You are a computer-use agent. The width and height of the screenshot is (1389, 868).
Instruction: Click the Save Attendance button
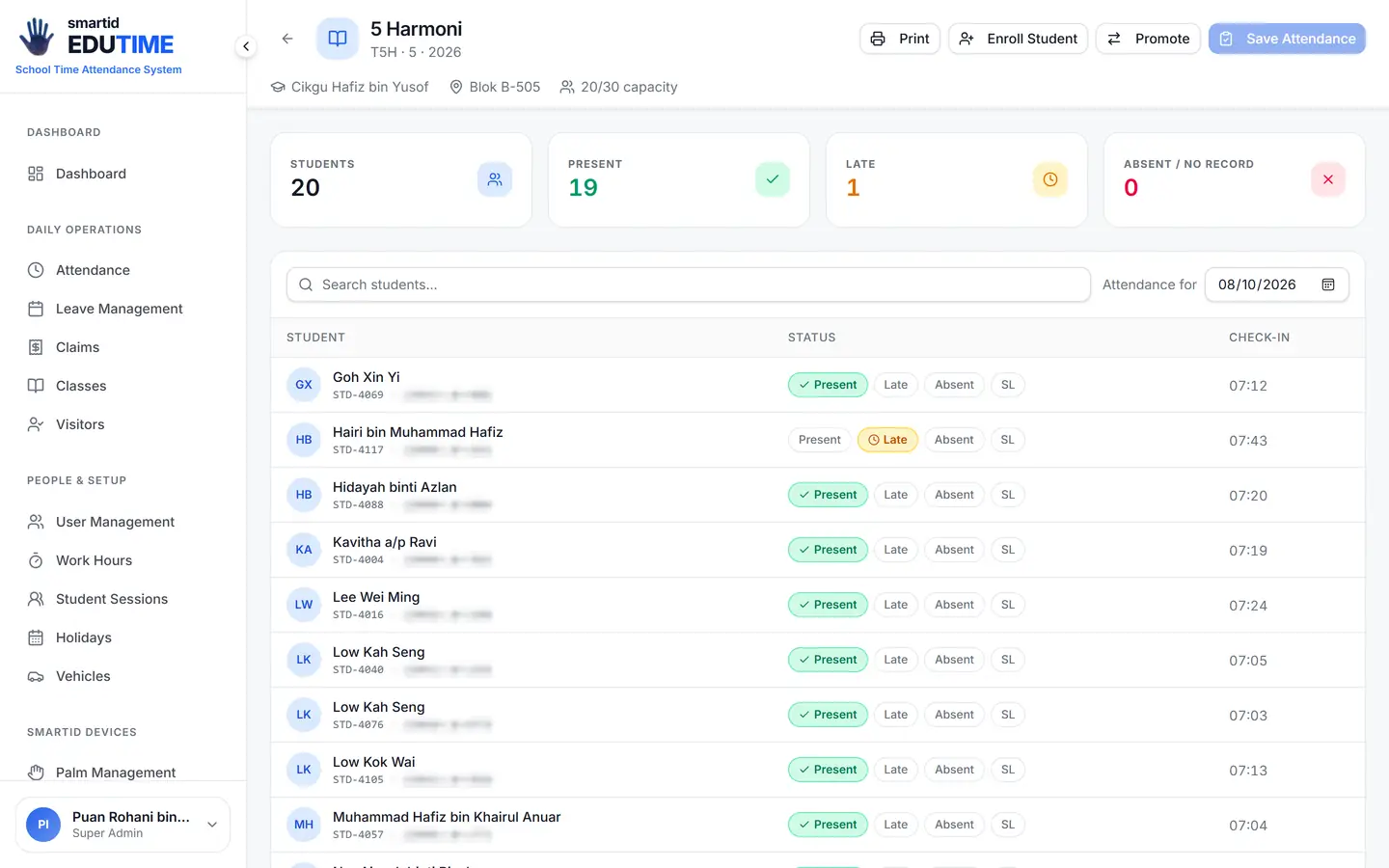1287,39
